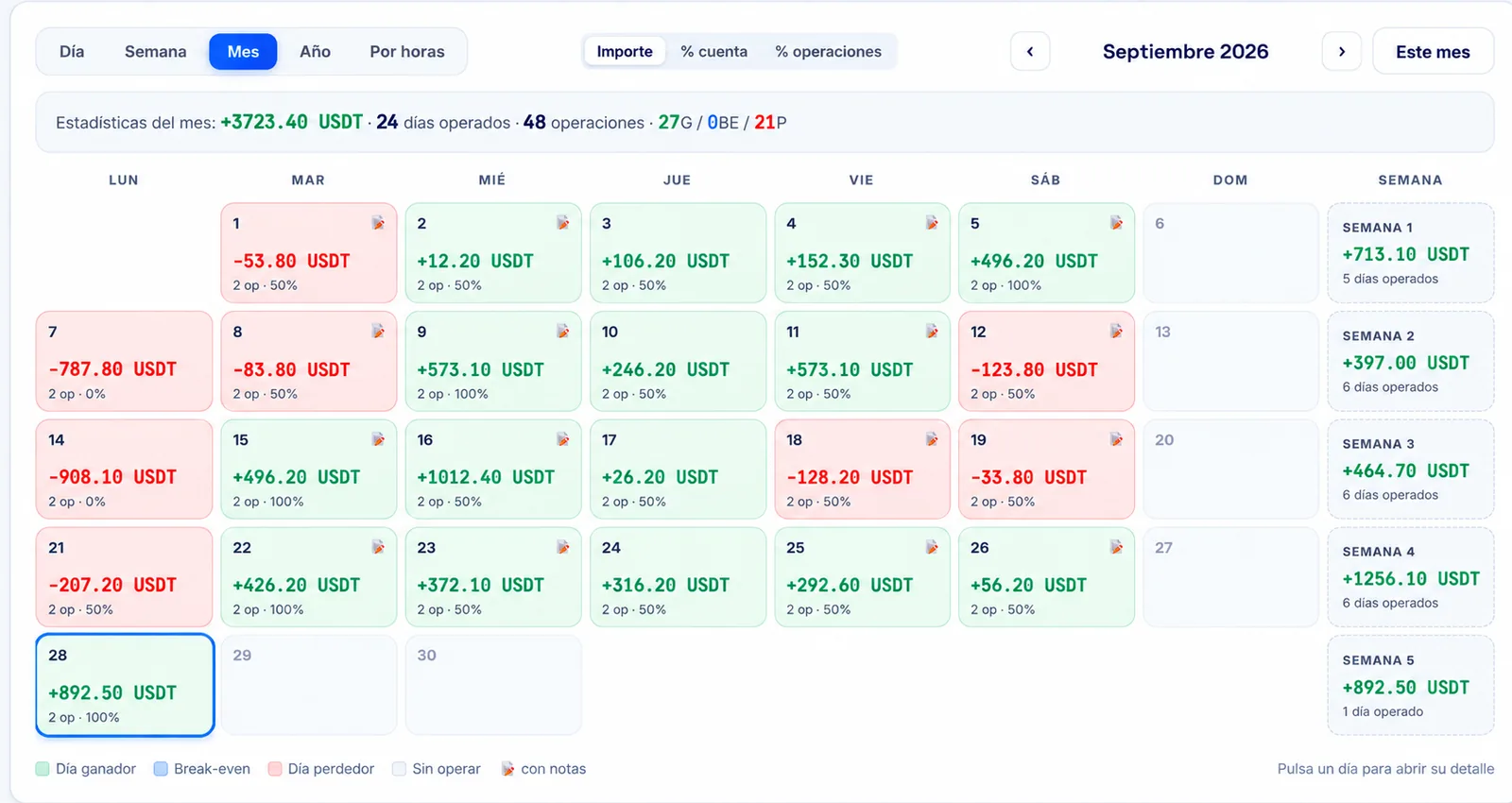Open the note icon on day 26

(1116, 547)
